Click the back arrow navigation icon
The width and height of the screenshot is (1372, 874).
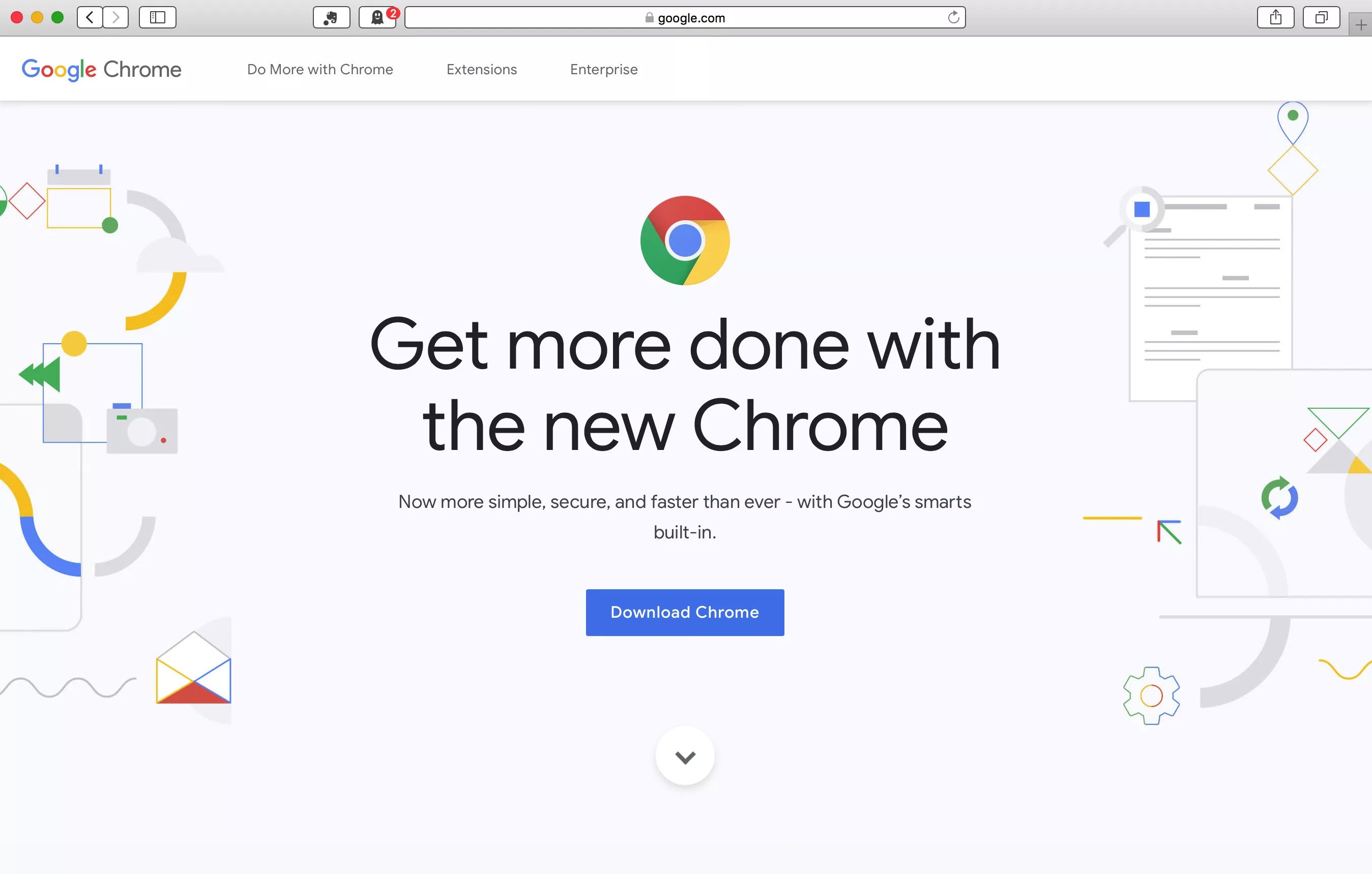click(90, 17)
